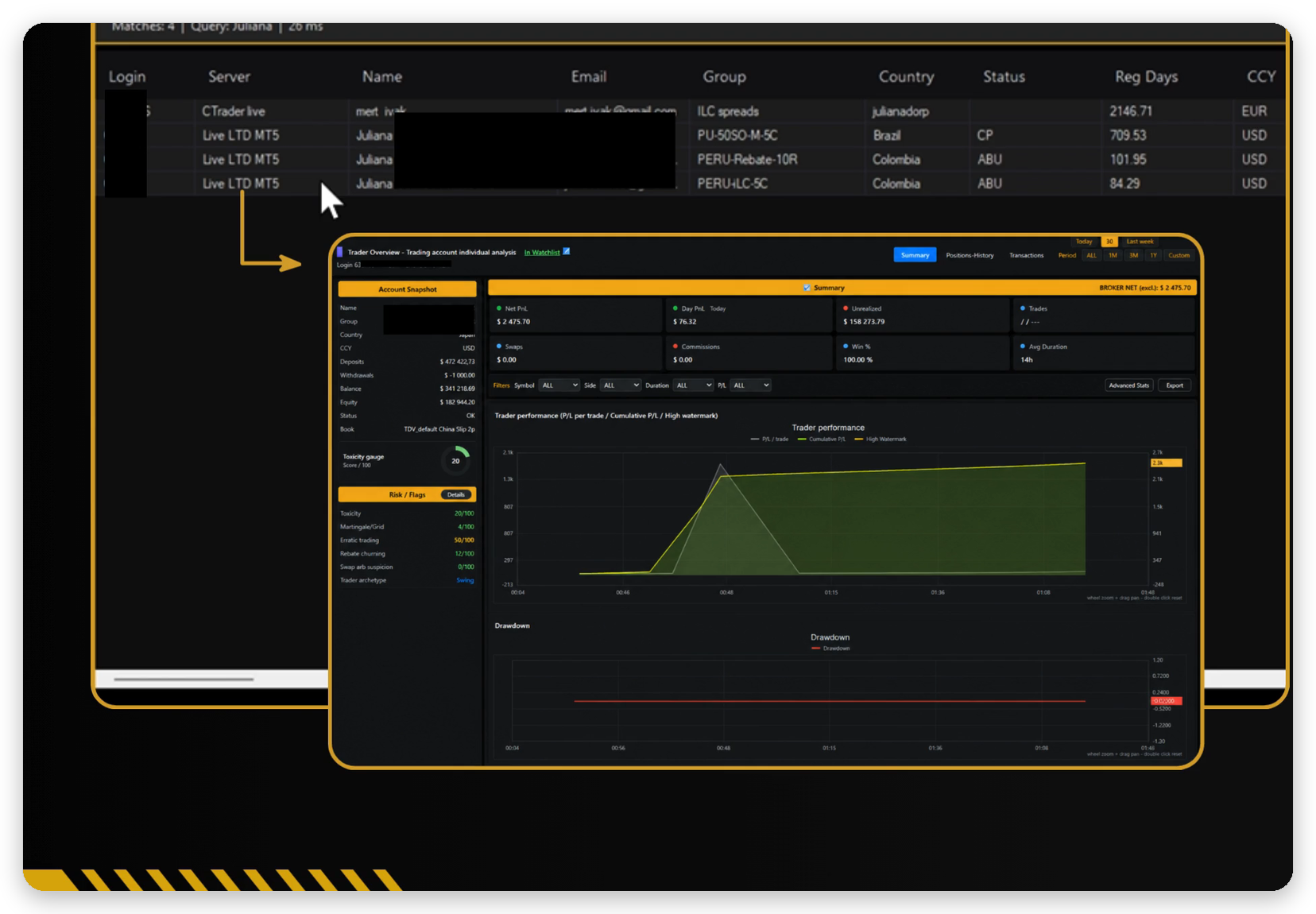Image resolution: width=1316 pixels, height=914 pixels.
Task: Click the Erratic trading 50/100 row
Action: [407, 540]
